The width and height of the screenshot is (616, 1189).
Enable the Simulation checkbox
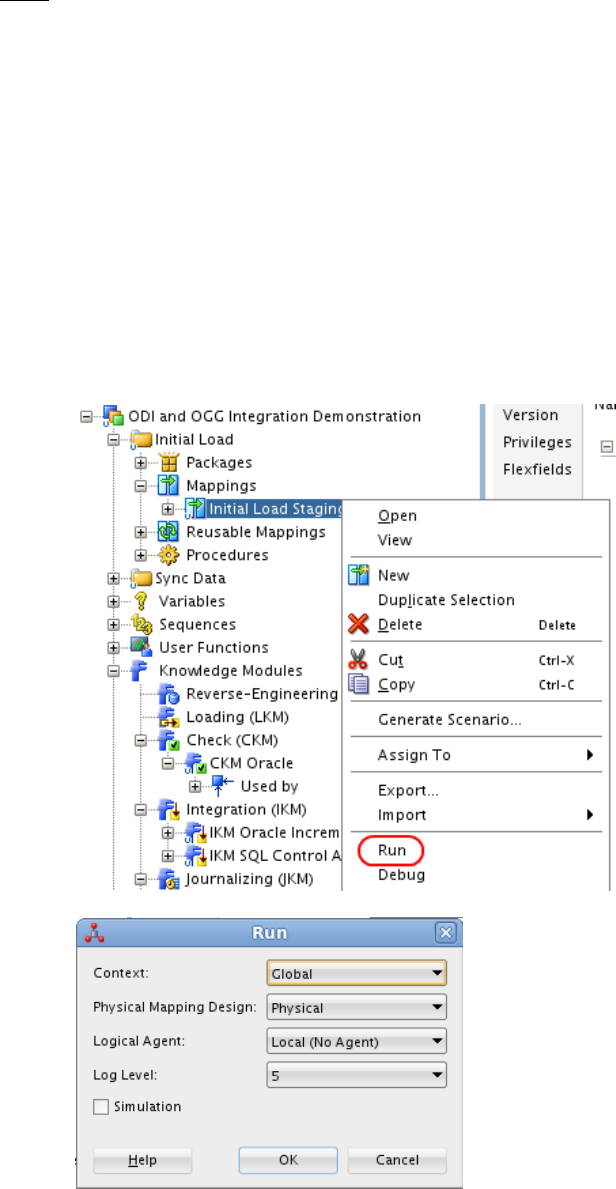(x=101, y=1107)
